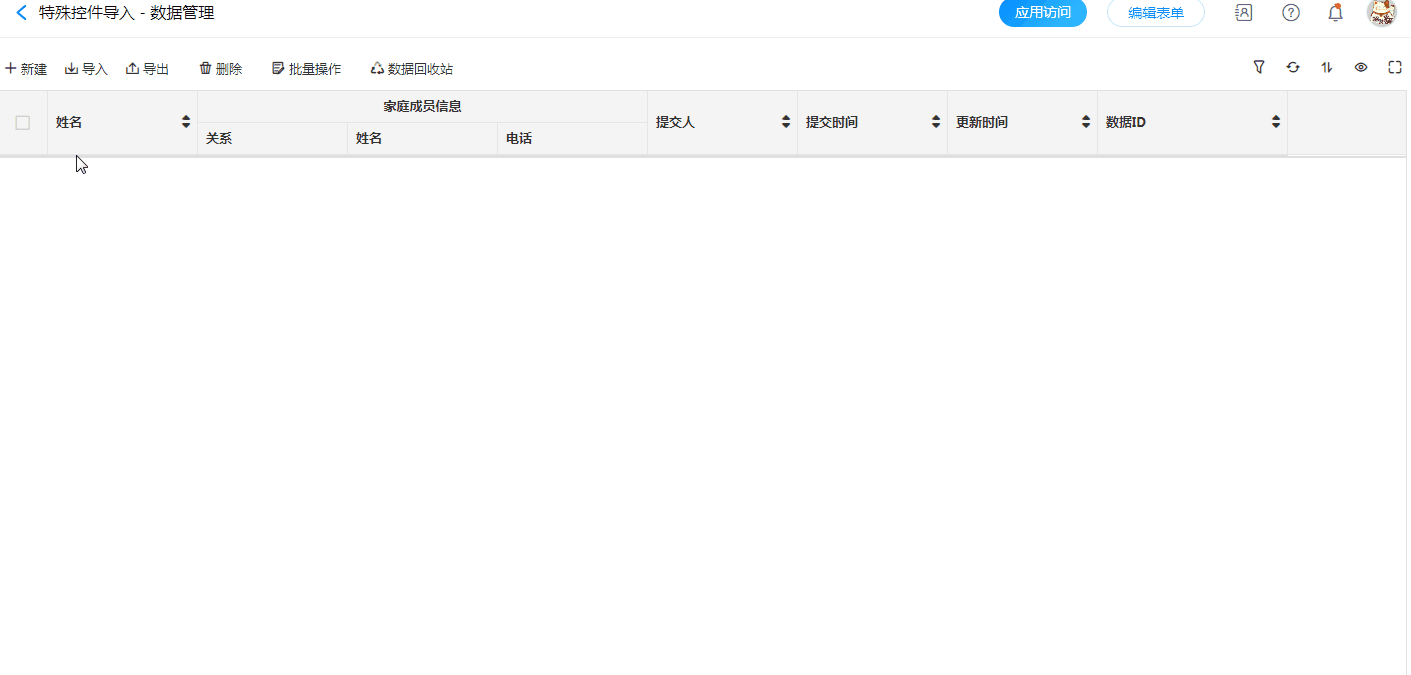This screenshot has height=675, width=1411.
Task: Toggle the eye icon for field visibility
Action: point(1361,67)
